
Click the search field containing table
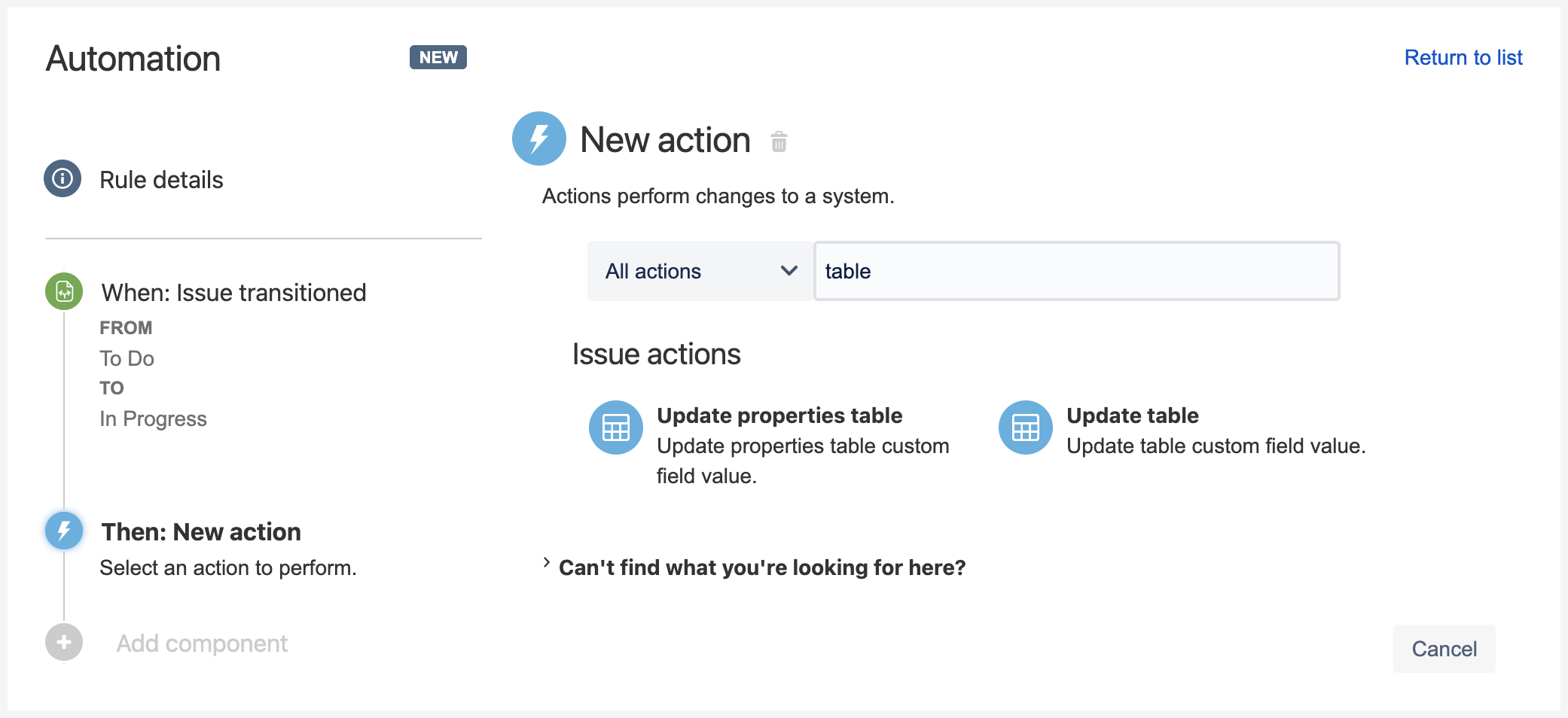[1075, 271]
